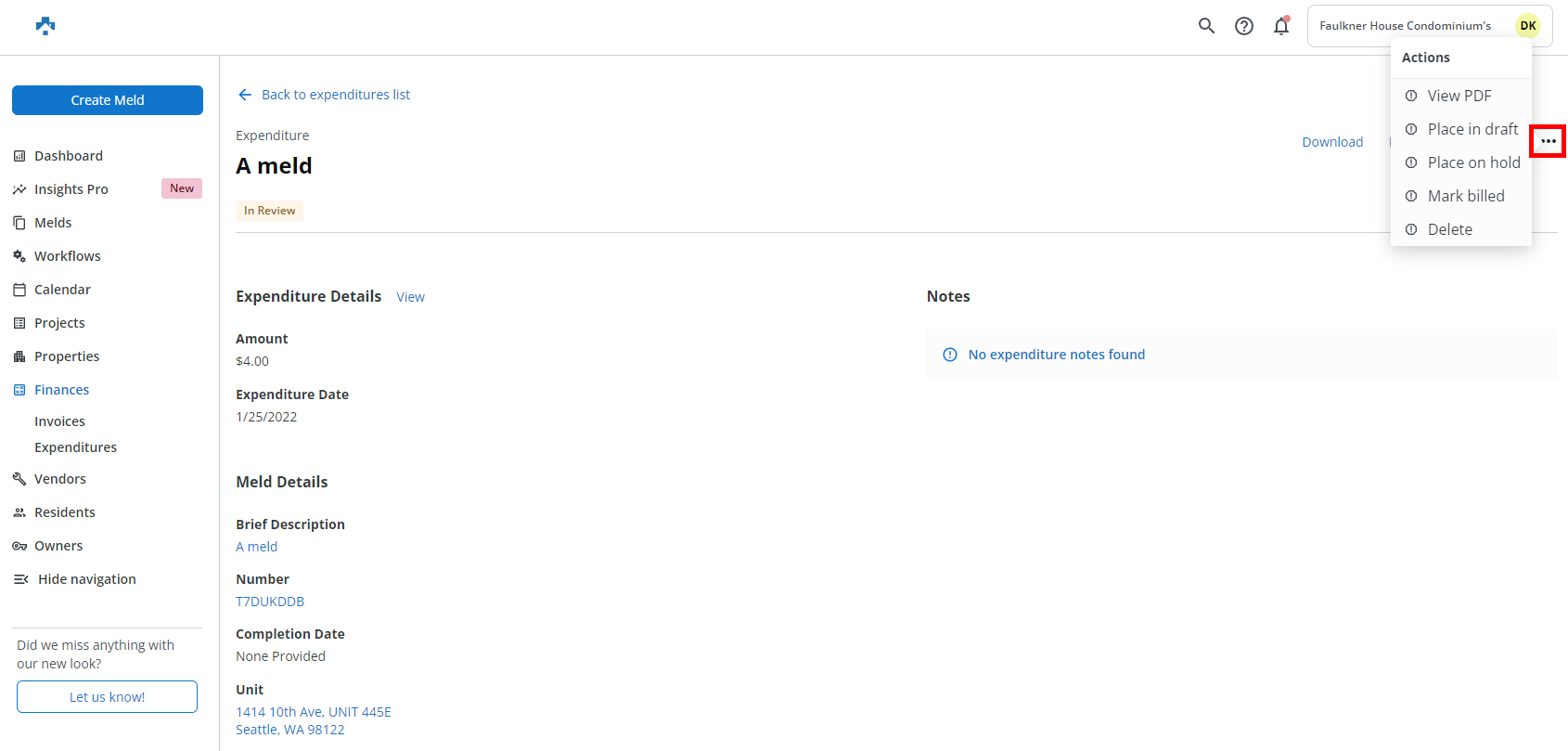The image size is (1568, 751).
Task: Click the Dashboard sidebar icon
Action: coord(19,156)
